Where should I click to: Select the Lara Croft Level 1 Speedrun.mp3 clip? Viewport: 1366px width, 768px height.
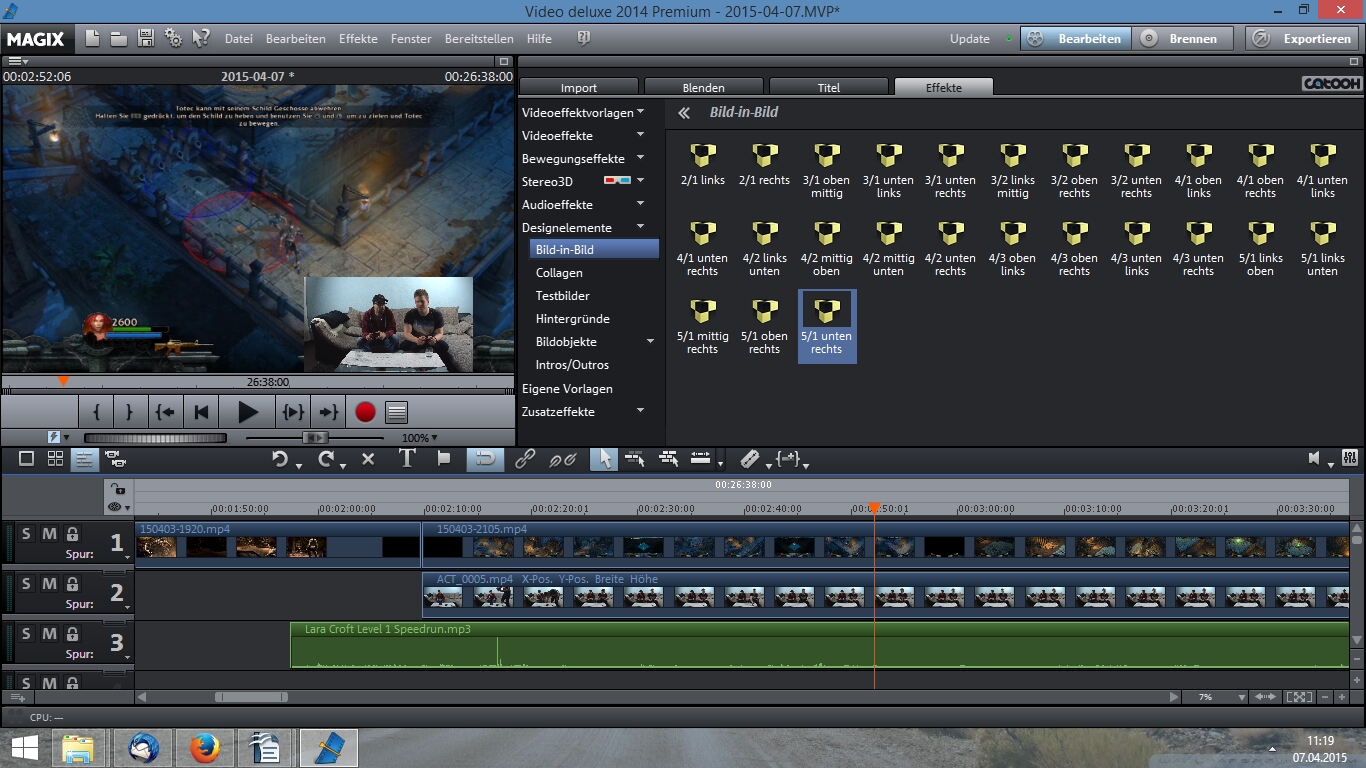coord(819,646)
